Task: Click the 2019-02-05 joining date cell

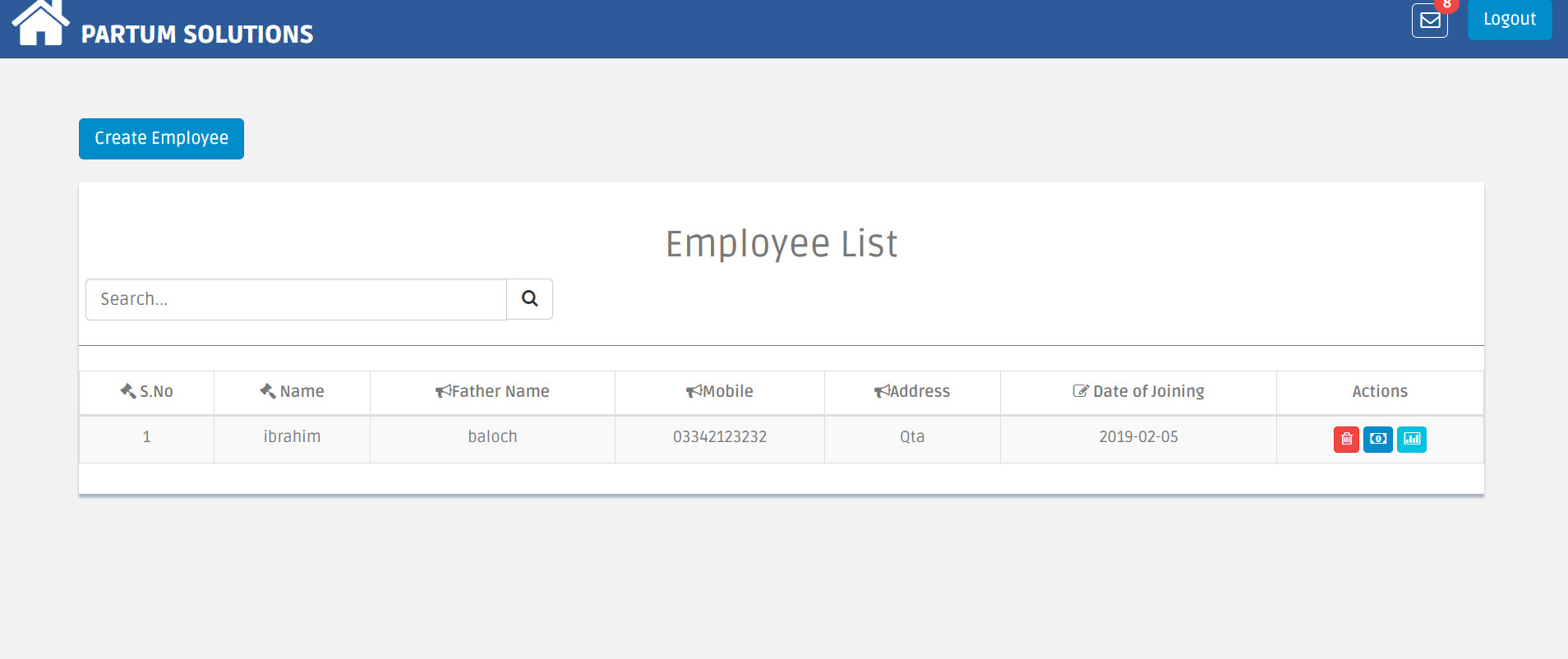Action: point(1138,437)
